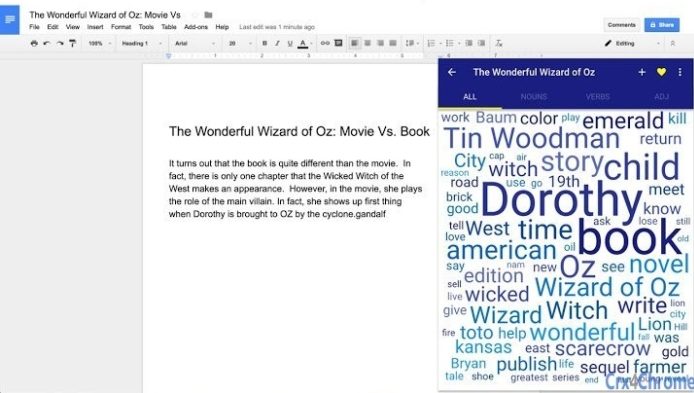
Task: Click the Increase indent icon
Action: pyautogui.click(x=482, y=43)
